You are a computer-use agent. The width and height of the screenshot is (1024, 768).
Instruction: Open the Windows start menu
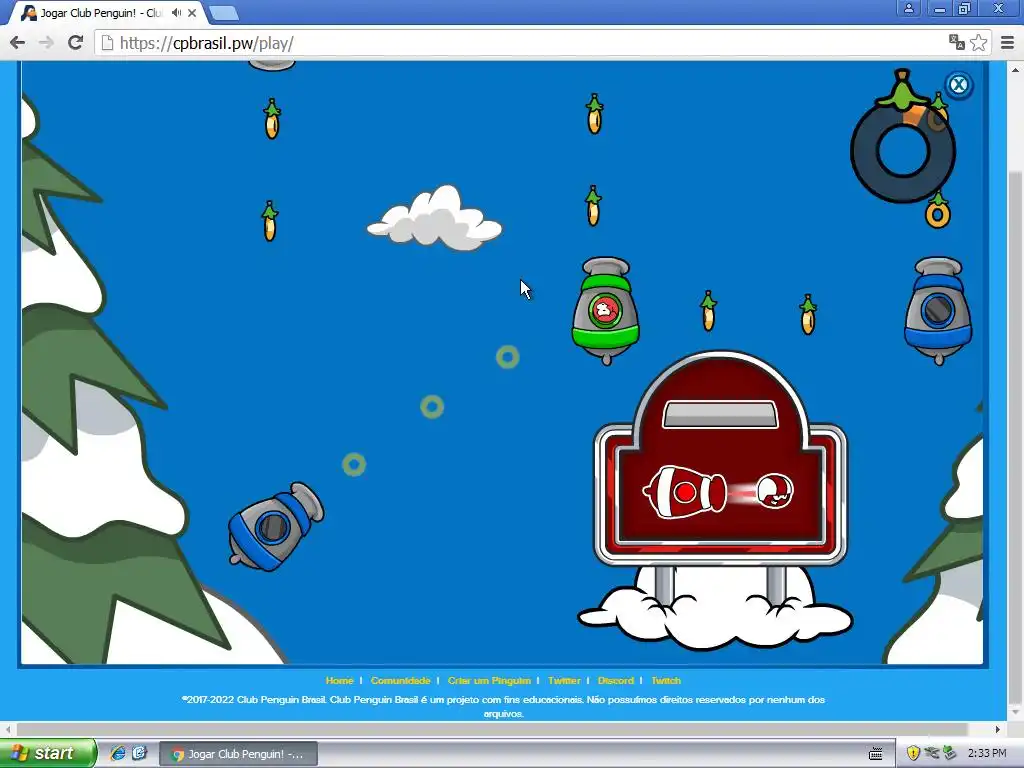click(47, 753)
